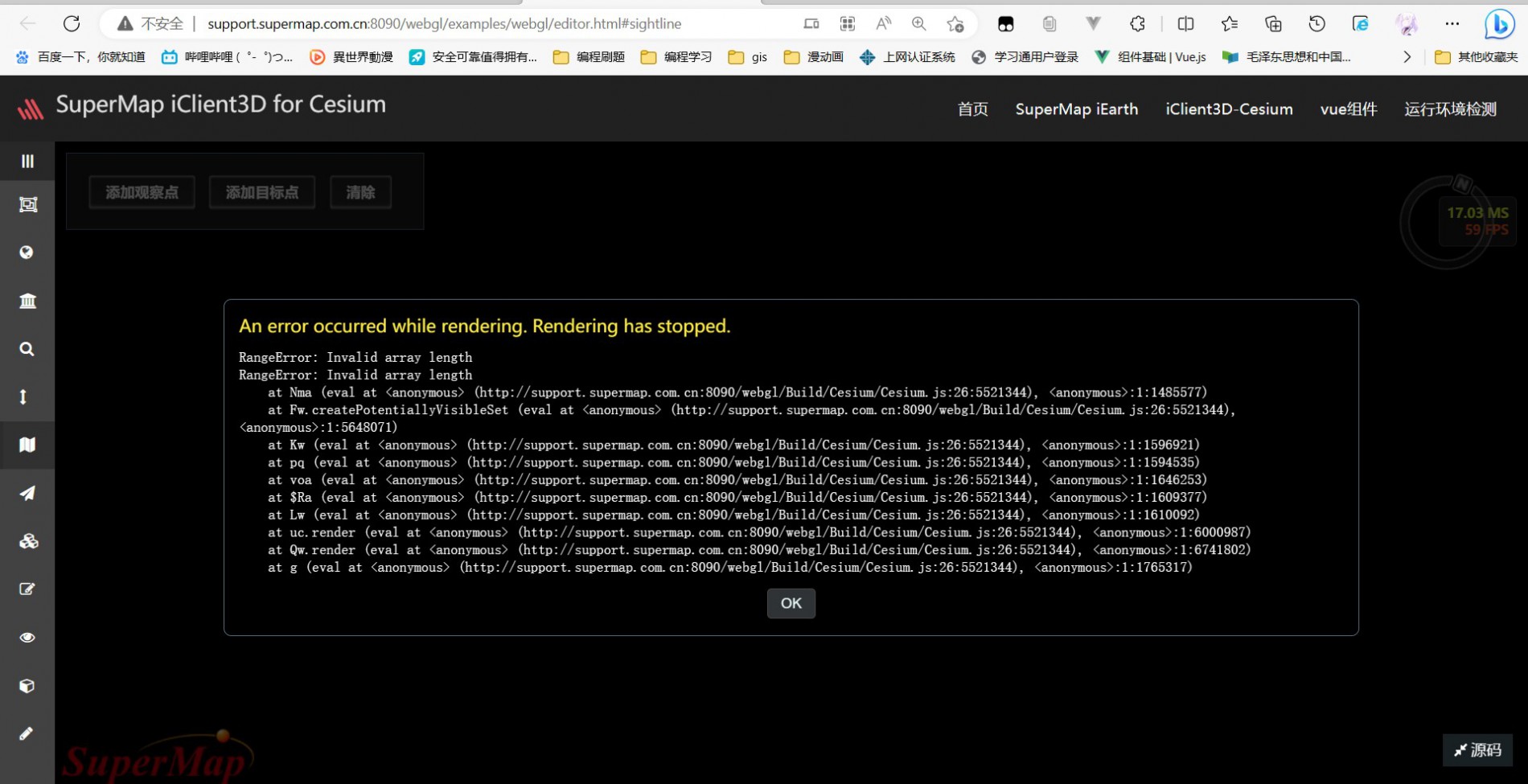Viewport: 1528px width, 784px height.
Task: Toggle the sidebar menu bars icon
Action: 27,162
